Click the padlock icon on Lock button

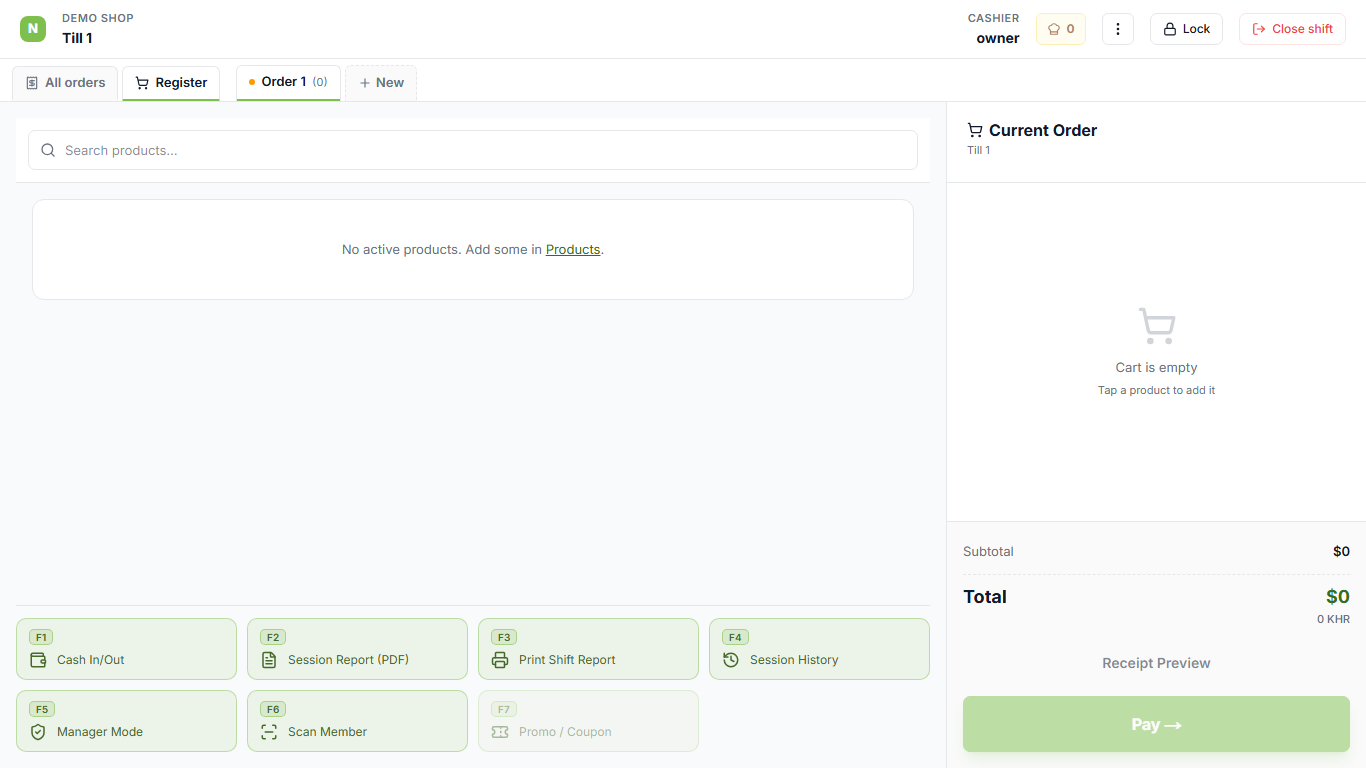tap(1169, 29)
